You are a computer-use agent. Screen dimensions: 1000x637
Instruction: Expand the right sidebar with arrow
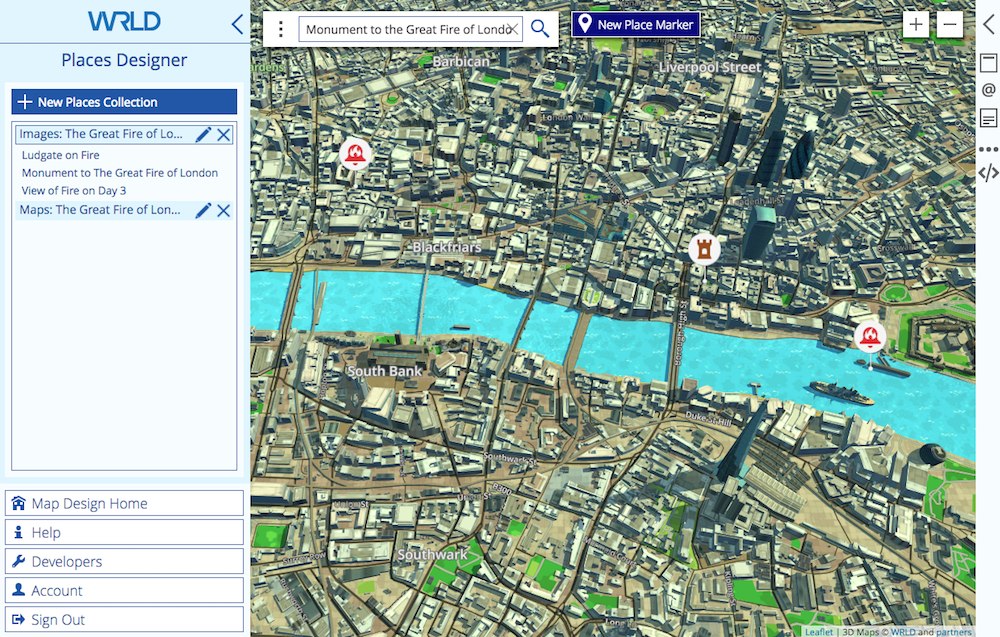988,25
